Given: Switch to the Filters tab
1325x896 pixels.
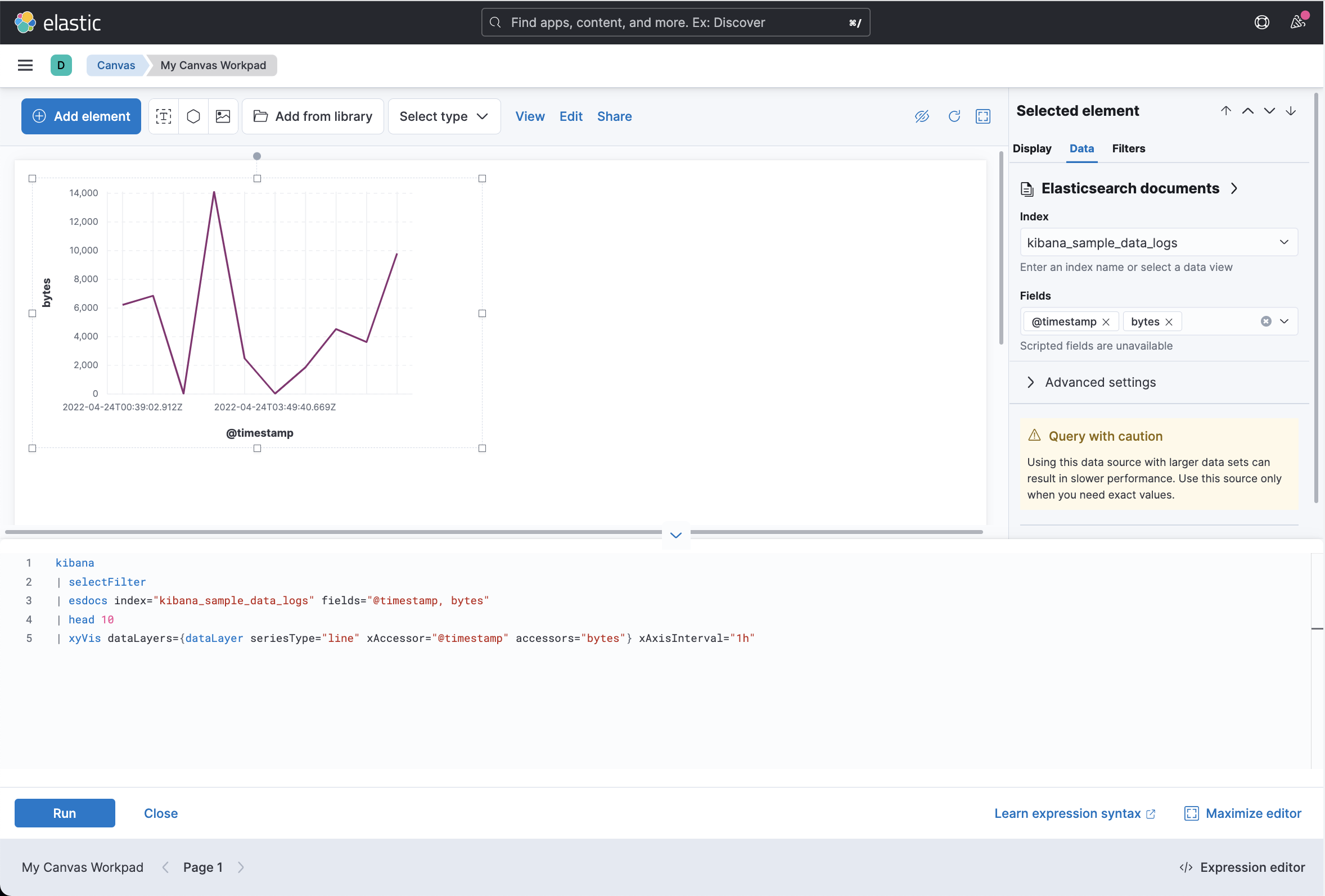Looking at the screenshot, I should pyautogui.click(x=1128, y=148).
